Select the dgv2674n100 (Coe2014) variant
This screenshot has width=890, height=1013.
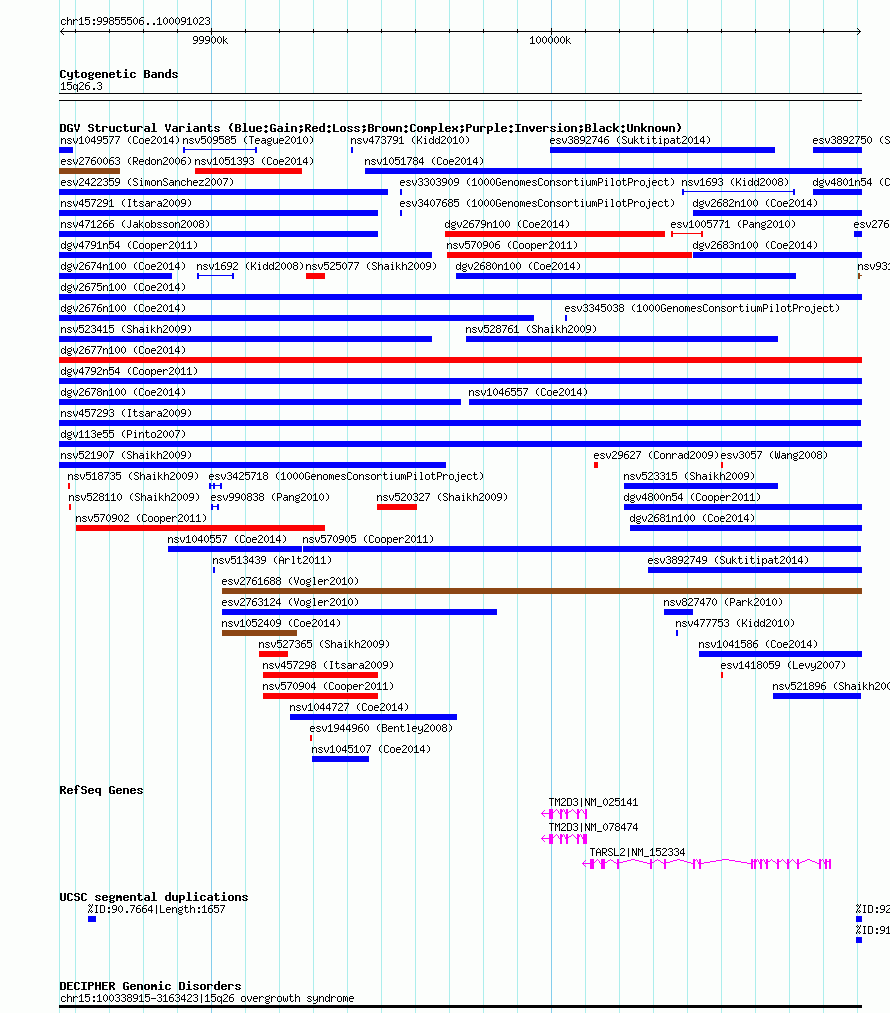[x=115, y=276]
